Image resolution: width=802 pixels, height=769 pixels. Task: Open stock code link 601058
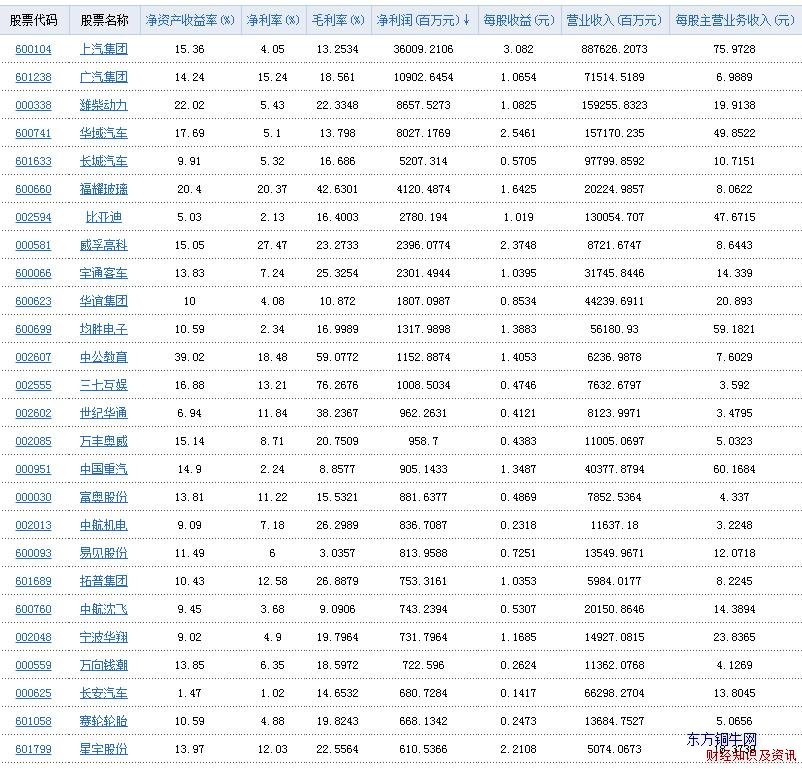pyautogui.click(x=33, y=721)
